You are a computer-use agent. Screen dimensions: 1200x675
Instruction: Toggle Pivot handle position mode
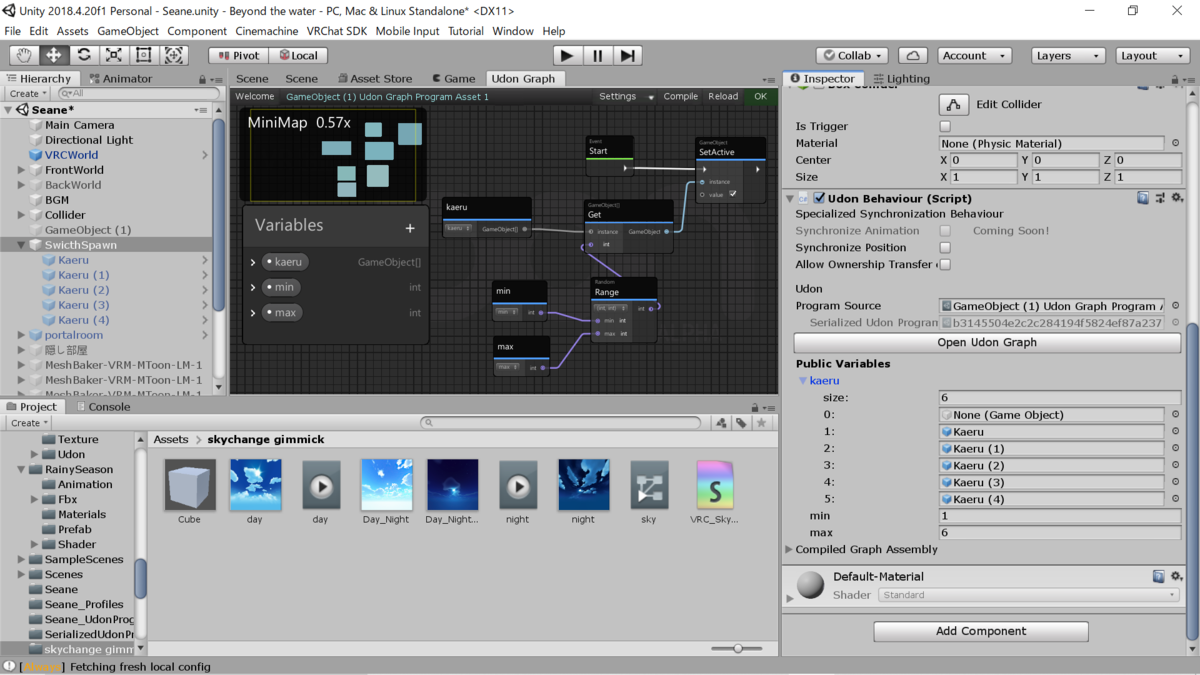coord(239,55)
